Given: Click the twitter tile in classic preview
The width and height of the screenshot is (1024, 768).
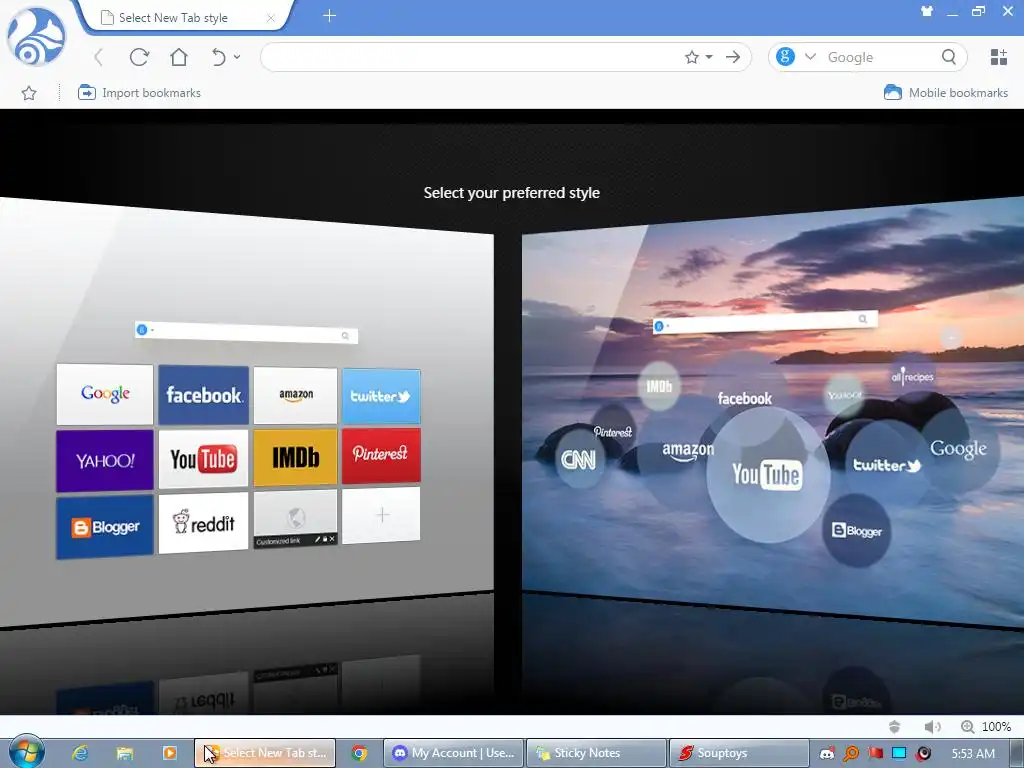Looking at the screenshot, I should point(381,396).
